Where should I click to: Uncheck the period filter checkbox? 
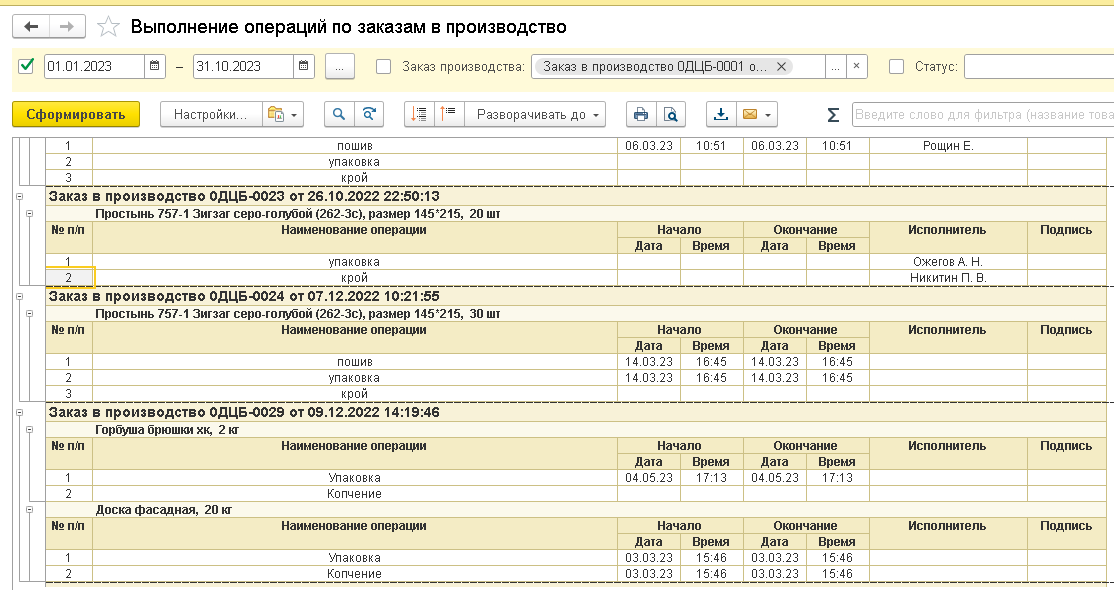click(x=27, y=67)
